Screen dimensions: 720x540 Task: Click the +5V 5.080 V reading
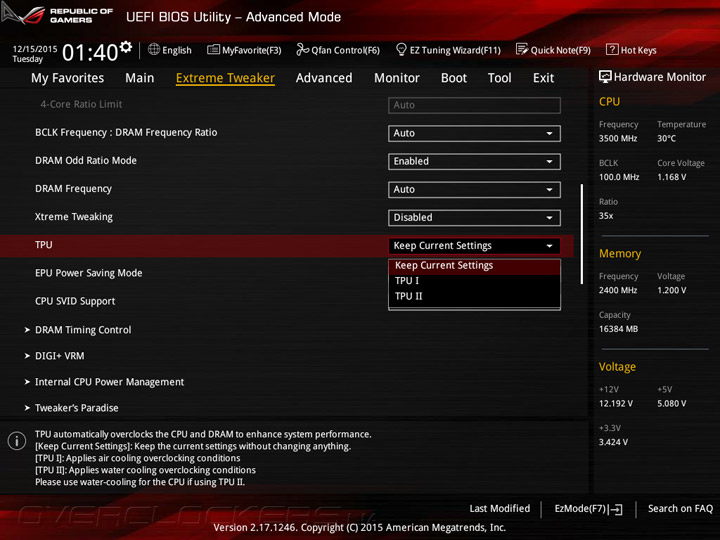click(671, 404)
